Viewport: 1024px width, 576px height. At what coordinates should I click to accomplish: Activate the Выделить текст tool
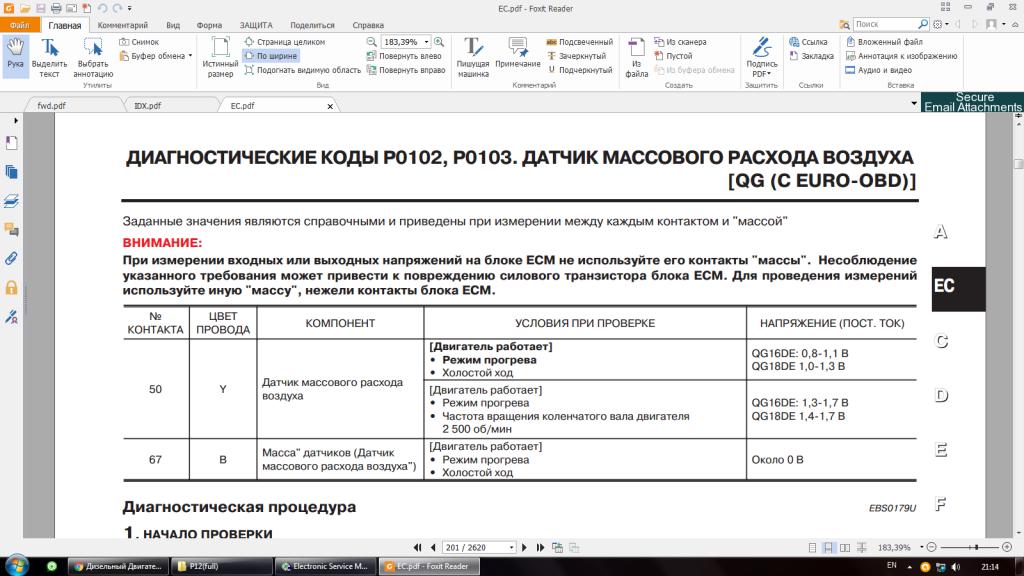[x=49, y=57]
